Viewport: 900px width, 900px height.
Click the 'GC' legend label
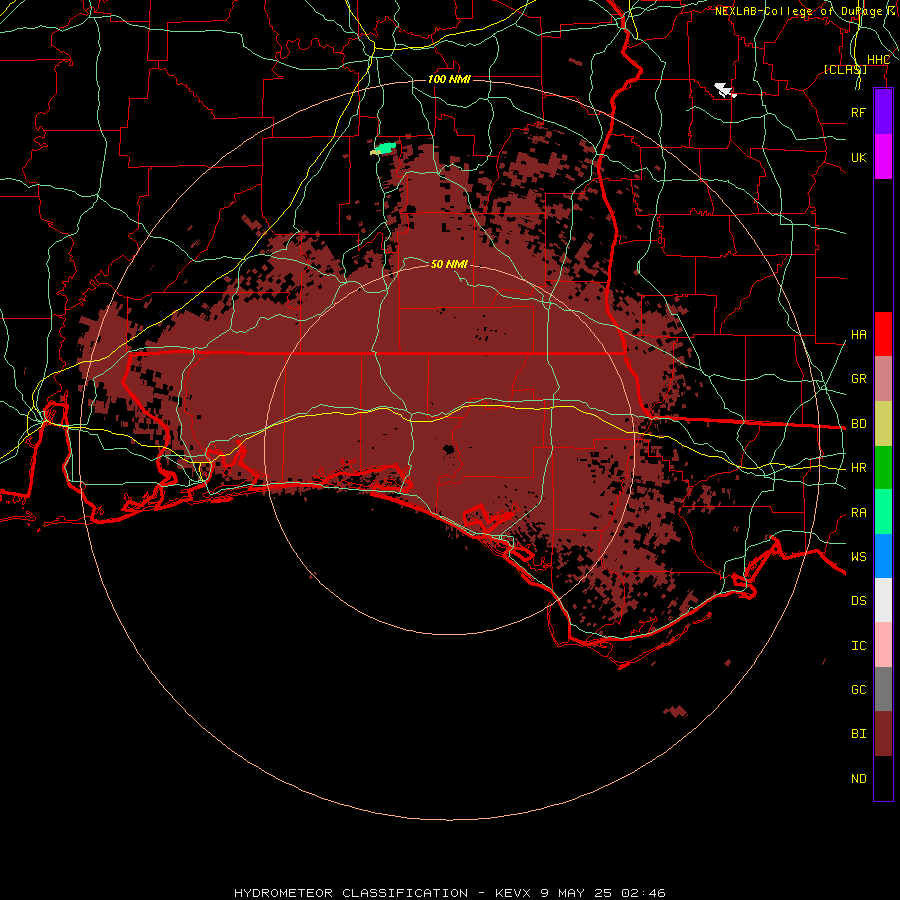(x=859, y=689)
